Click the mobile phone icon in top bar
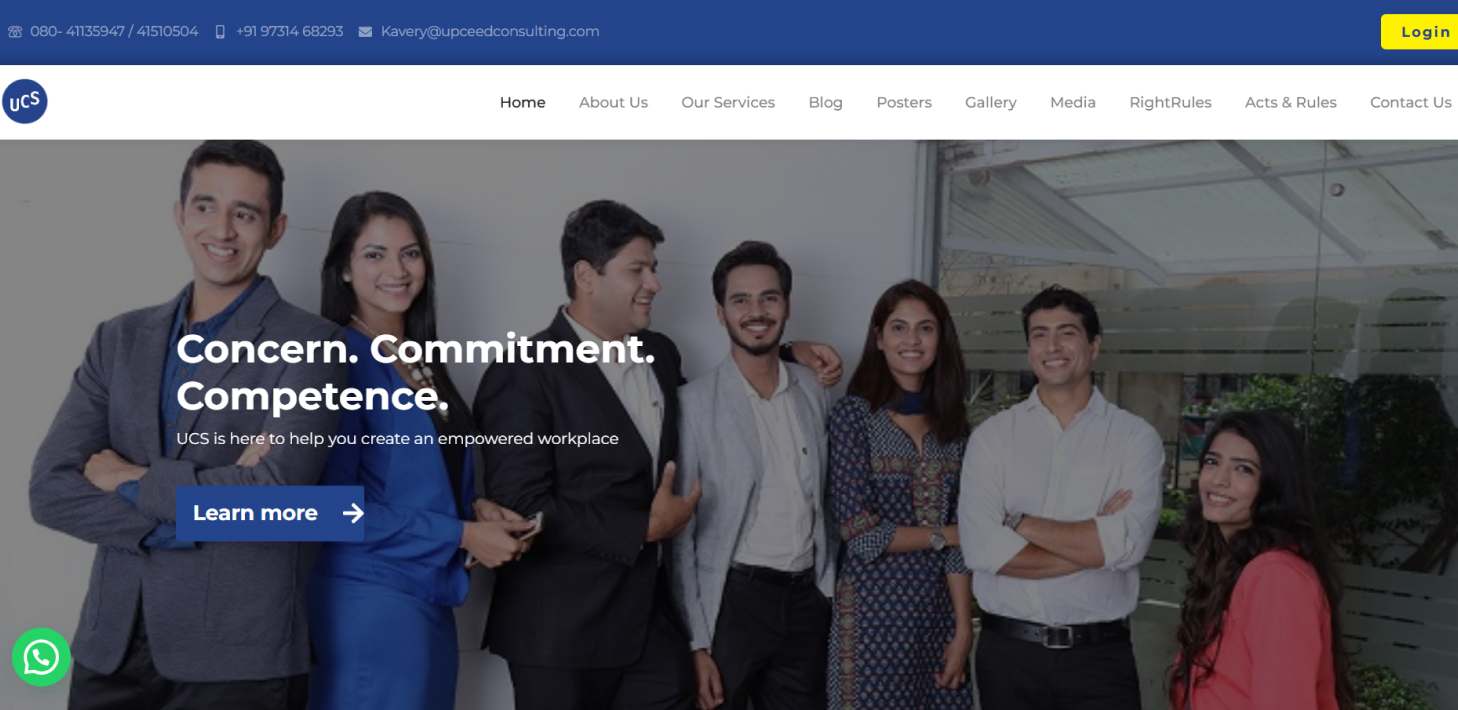Image resolution: width=1458 pixels, height=710 pixels. tap(220, 32)
